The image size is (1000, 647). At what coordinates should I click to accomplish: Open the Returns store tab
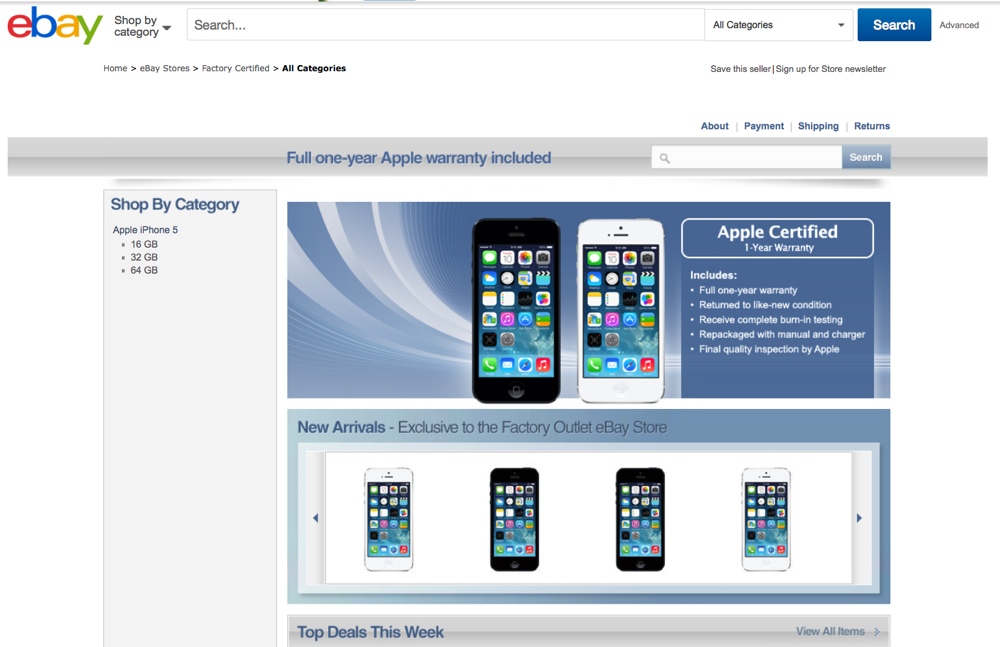[872, 126]
